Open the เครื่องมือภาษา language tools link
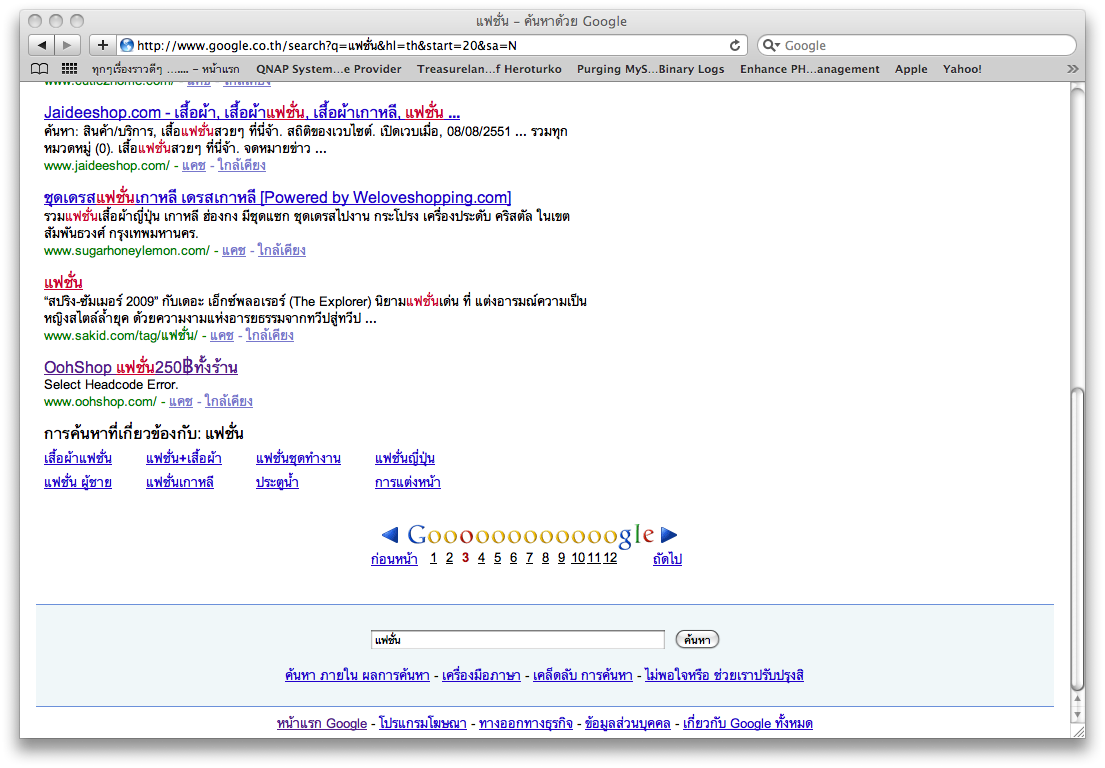Viewport: 1105px width, 768px height. [481, 676]
